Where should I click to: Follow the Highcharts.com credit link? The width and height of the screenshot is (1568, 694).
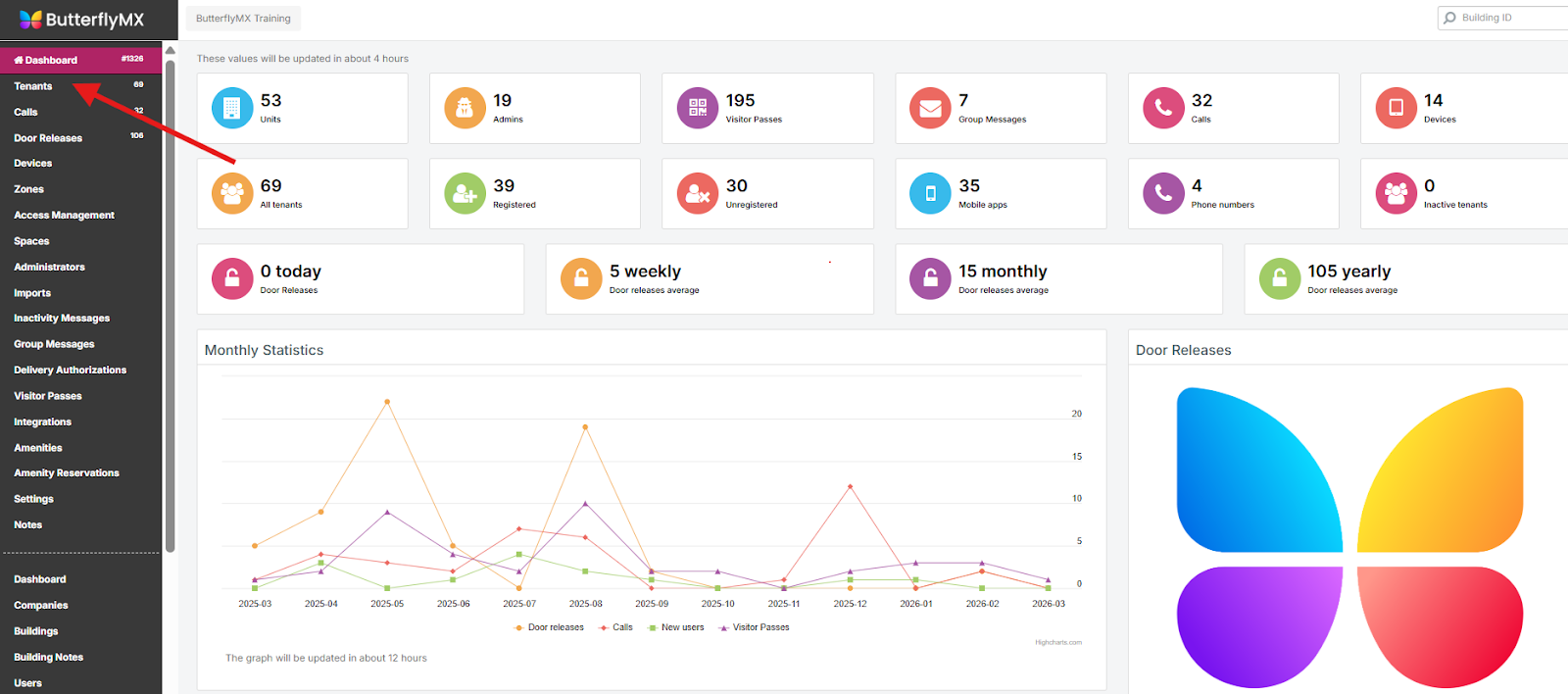click(x=1058, y=643)
